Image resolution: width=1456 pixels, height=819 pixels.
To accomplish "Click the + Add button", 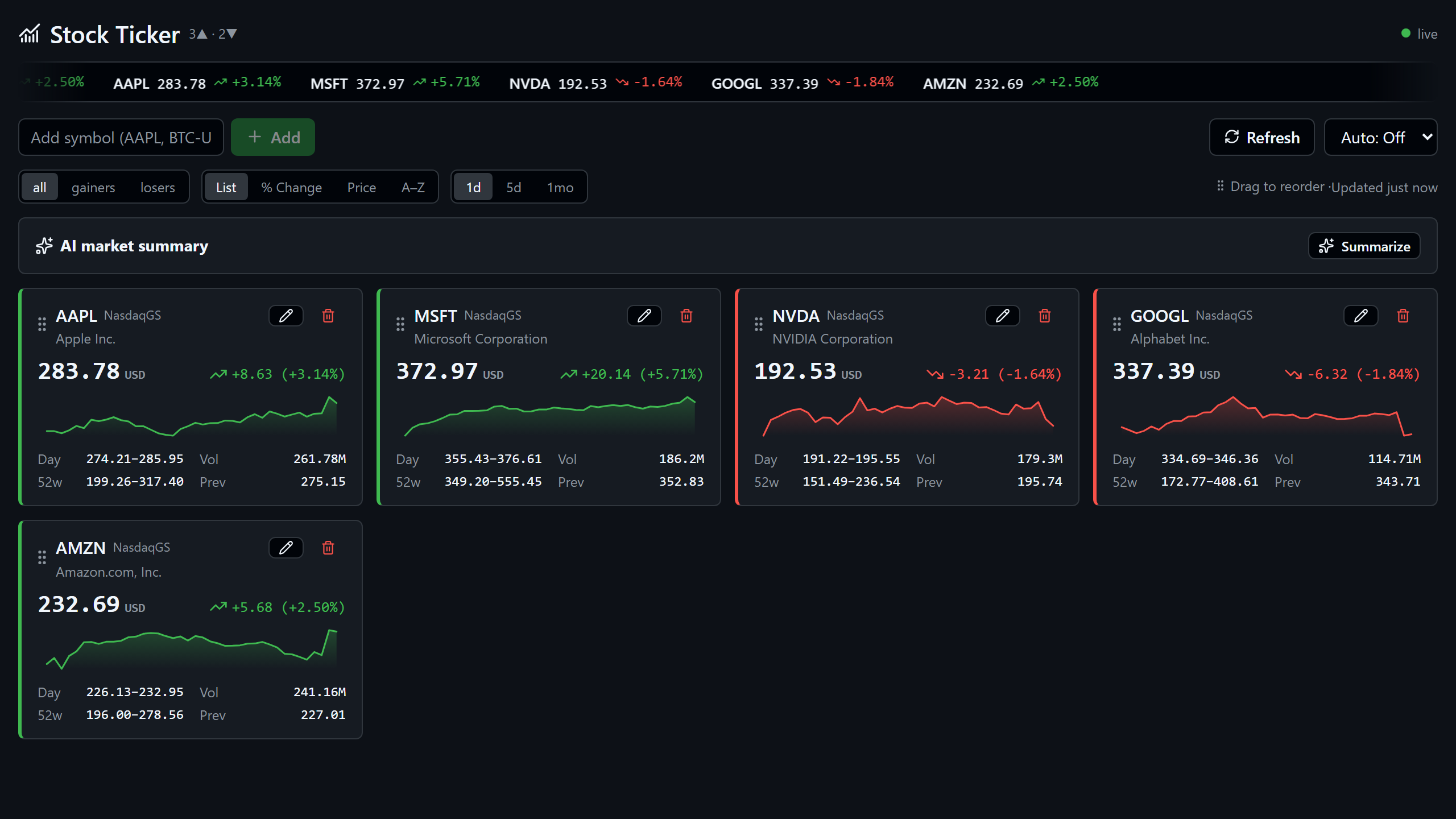I will click(x=273, y=137).
